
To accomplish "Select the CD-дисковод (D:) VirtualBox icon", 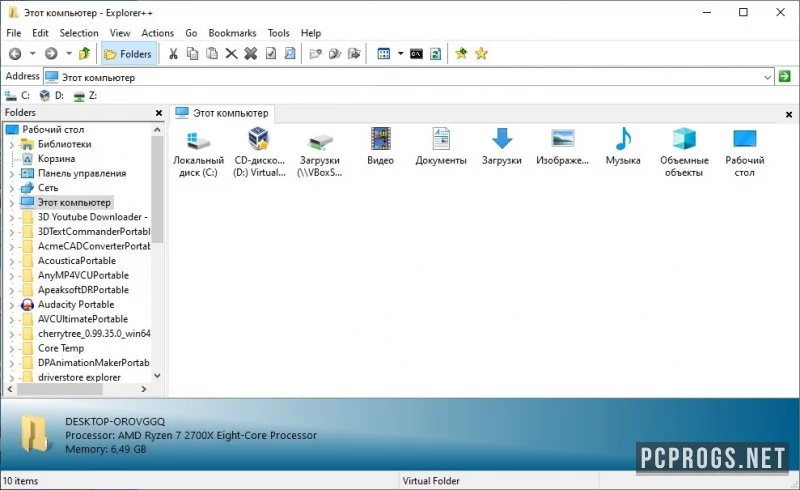I will [259, 153].
